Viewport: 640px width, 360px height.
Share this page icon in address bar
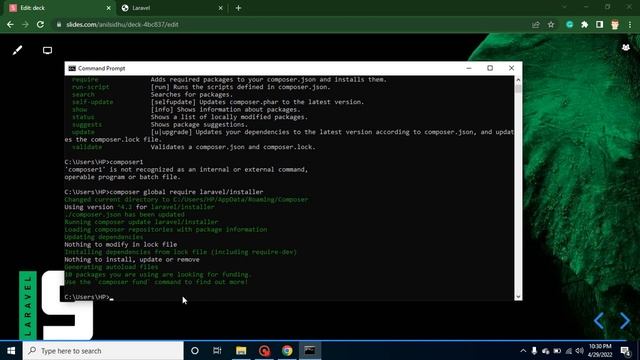[x=536, y=24]
